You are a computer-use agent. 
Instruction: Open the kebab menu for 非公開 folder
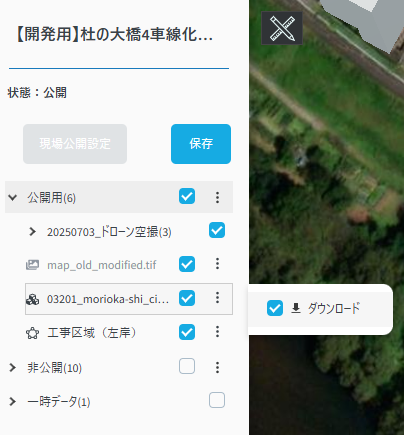tap(217, 367)
